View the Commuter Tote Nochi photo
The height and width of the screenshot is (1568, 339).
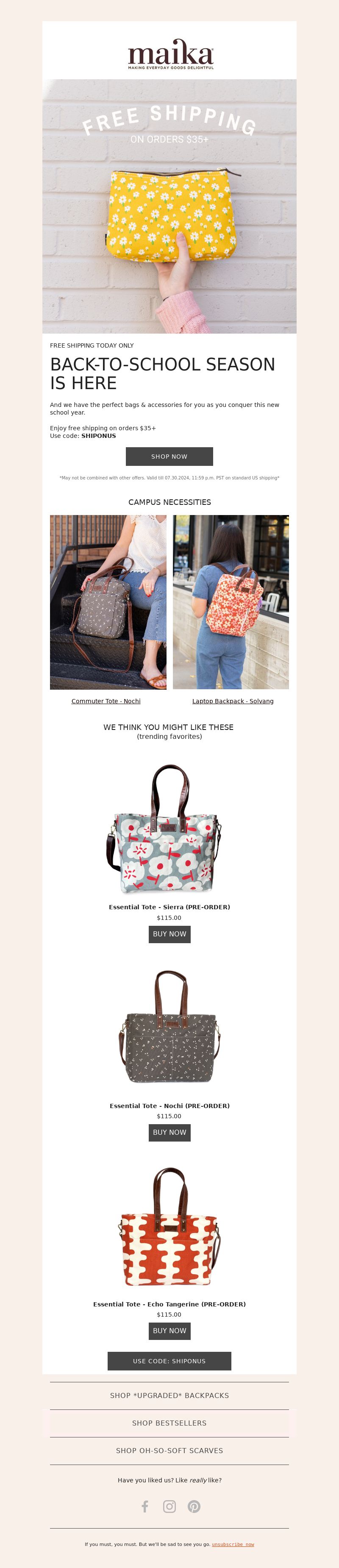(x=108, y=602)
